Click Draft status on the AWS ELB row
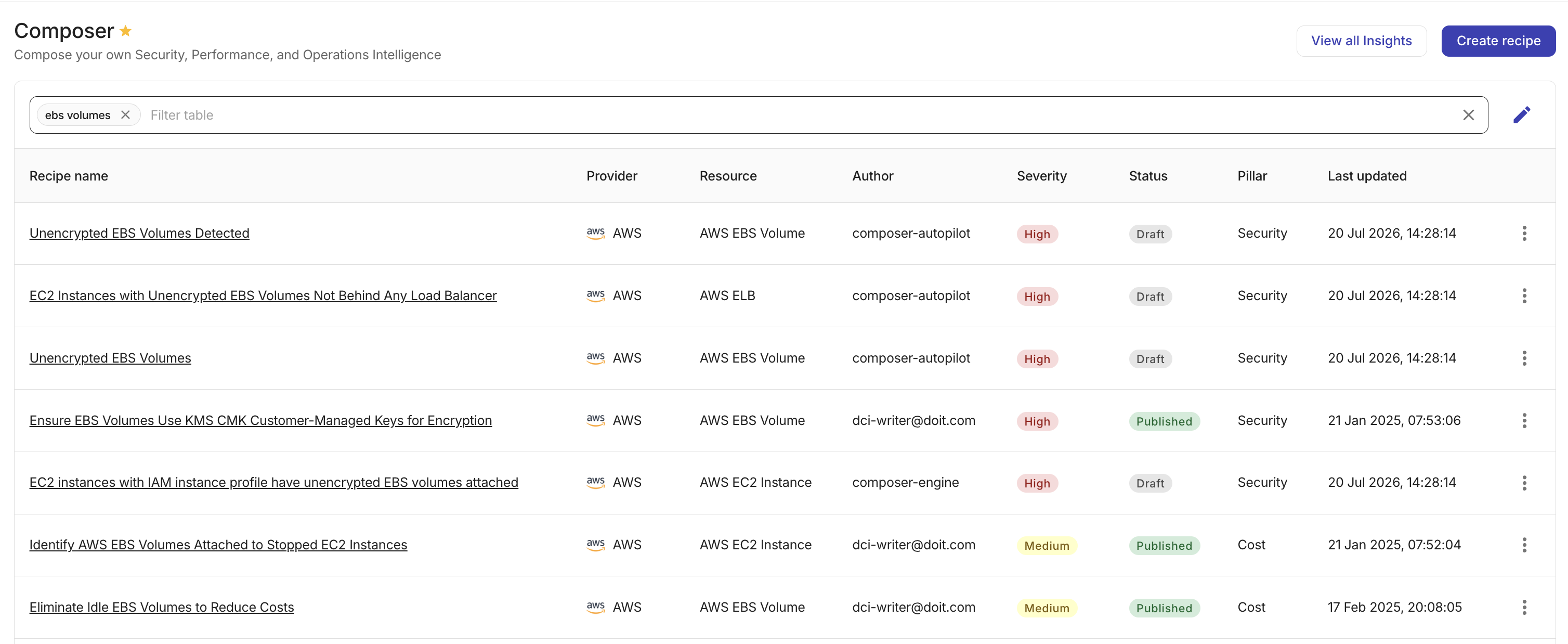Viewport: 1568px width, 644px height. 1150,296
